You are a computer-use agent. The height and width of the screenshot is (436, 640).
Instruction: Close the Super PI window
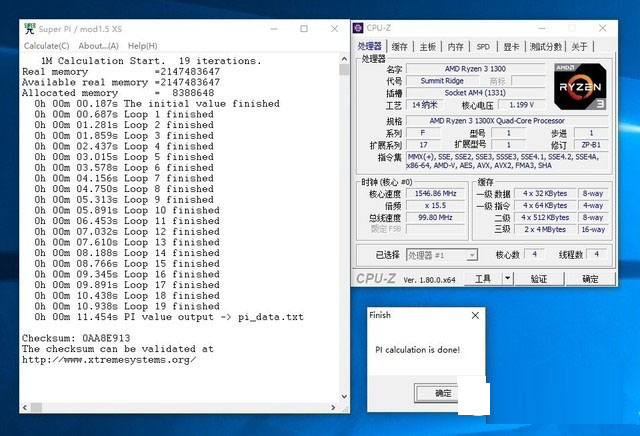pos(330,29)
